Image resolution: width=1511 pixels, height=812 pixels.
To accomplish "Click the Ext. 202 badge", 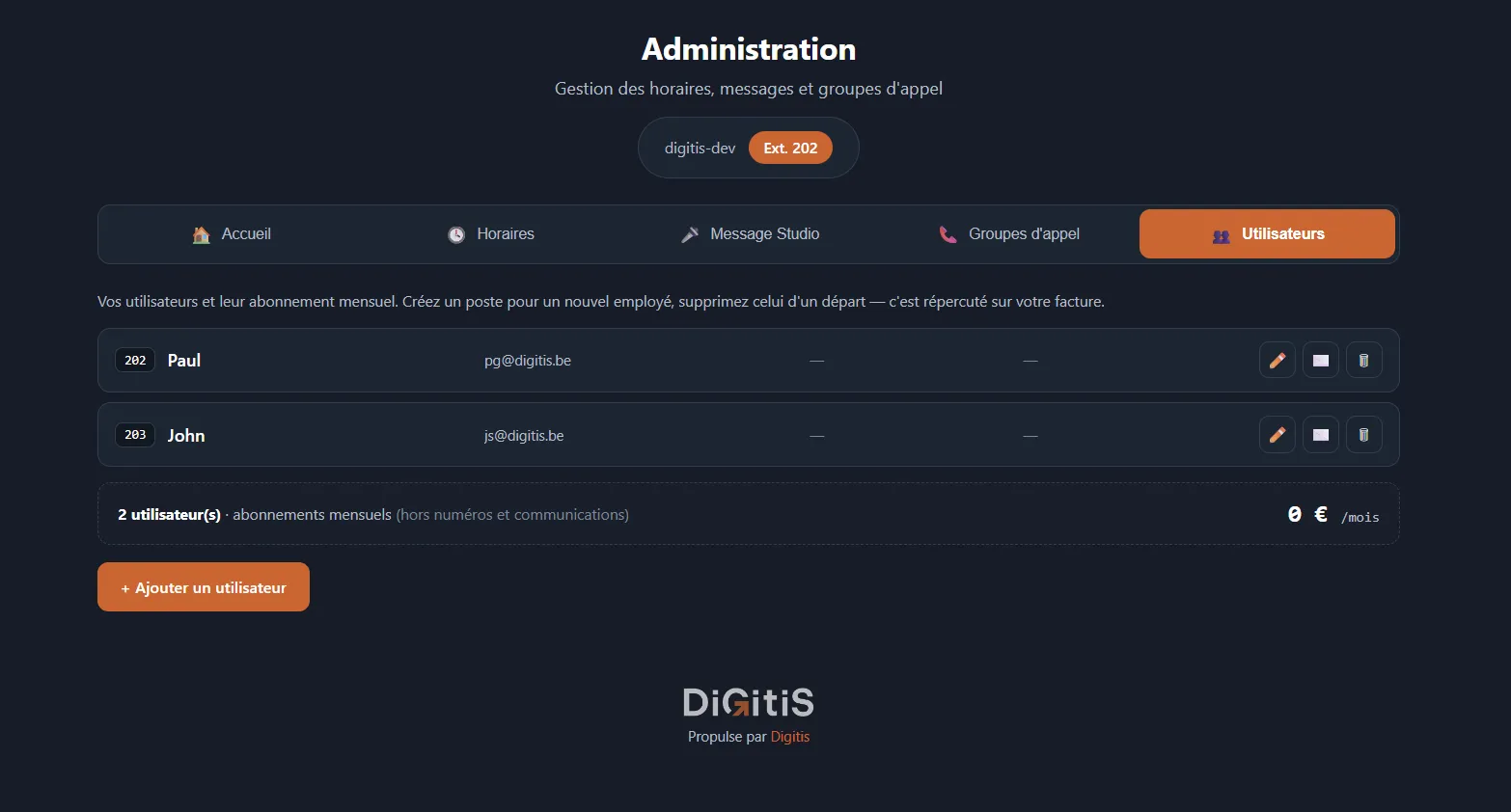I will (790, 148).
